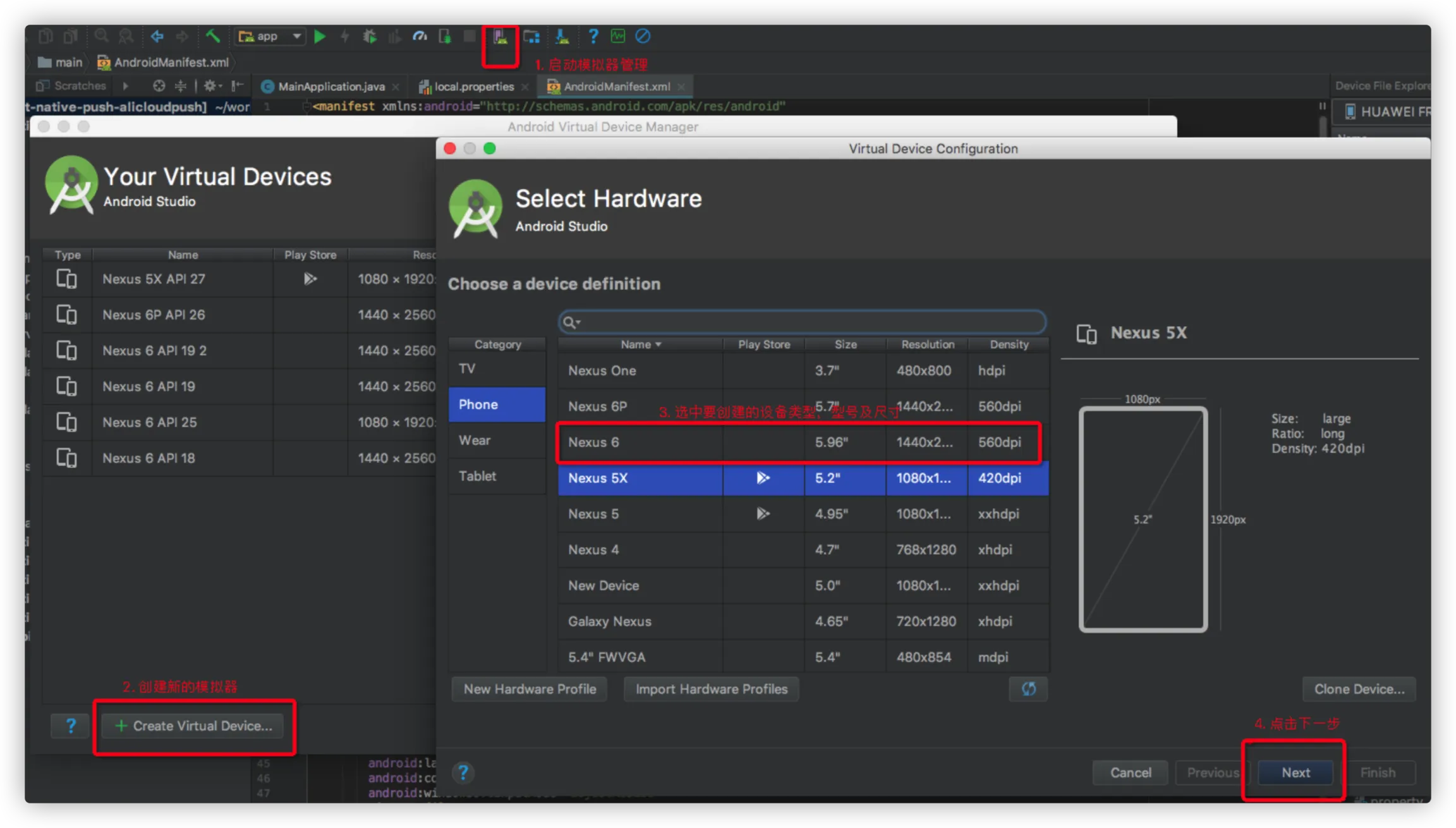Start debugging with the bug icon
This screenshot has height=828, width=1456.
370,37
